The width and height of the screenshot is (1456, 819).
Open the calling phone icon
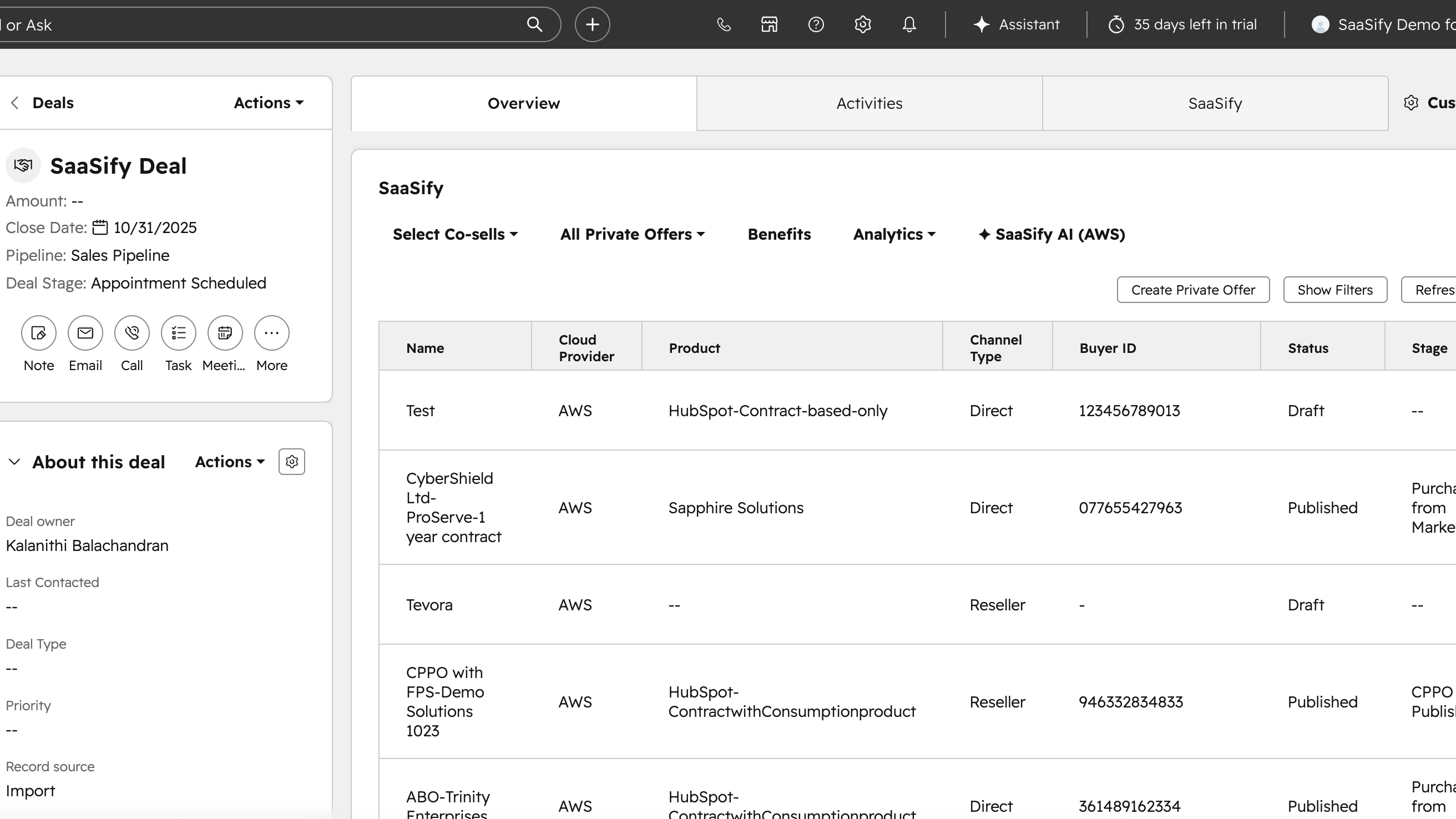pyautogui.click(x=724, y=24)
